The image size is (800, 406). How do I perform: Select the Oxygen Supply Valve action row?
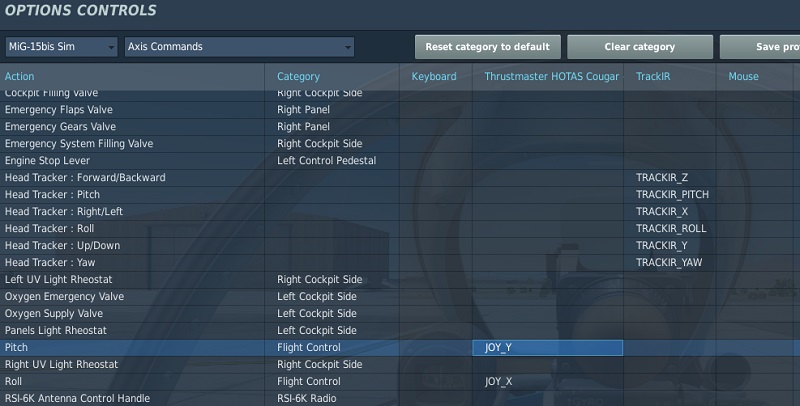[400, 314]
